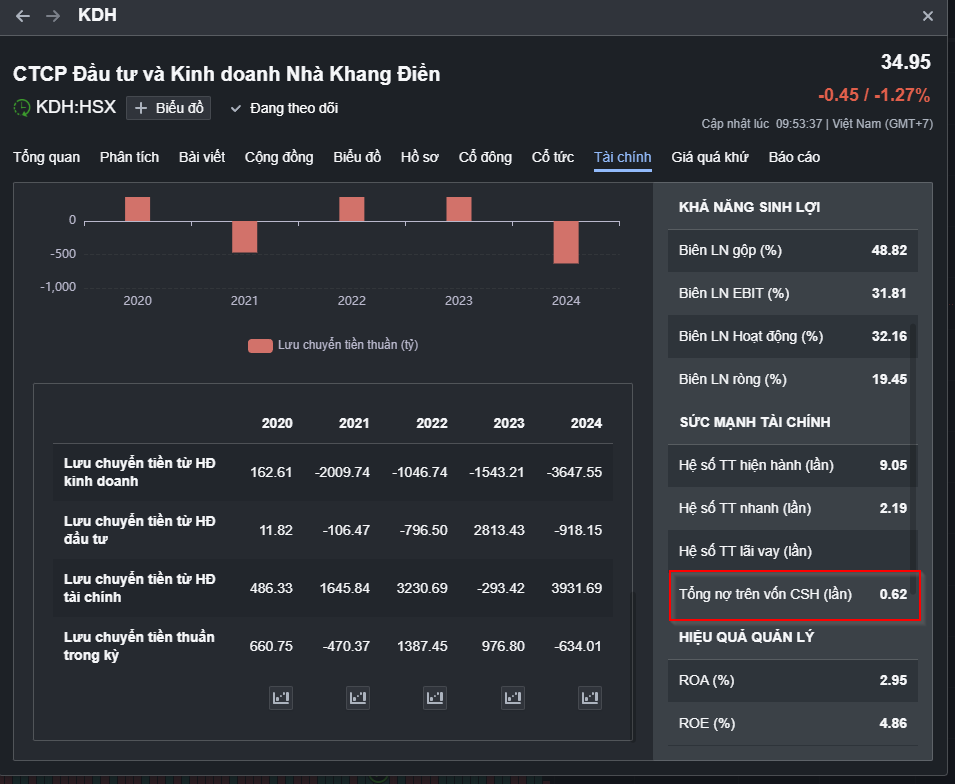The image size is (955, 784).
Task: Close the KDH panel with the X
Action: click(x=928, y=16)
